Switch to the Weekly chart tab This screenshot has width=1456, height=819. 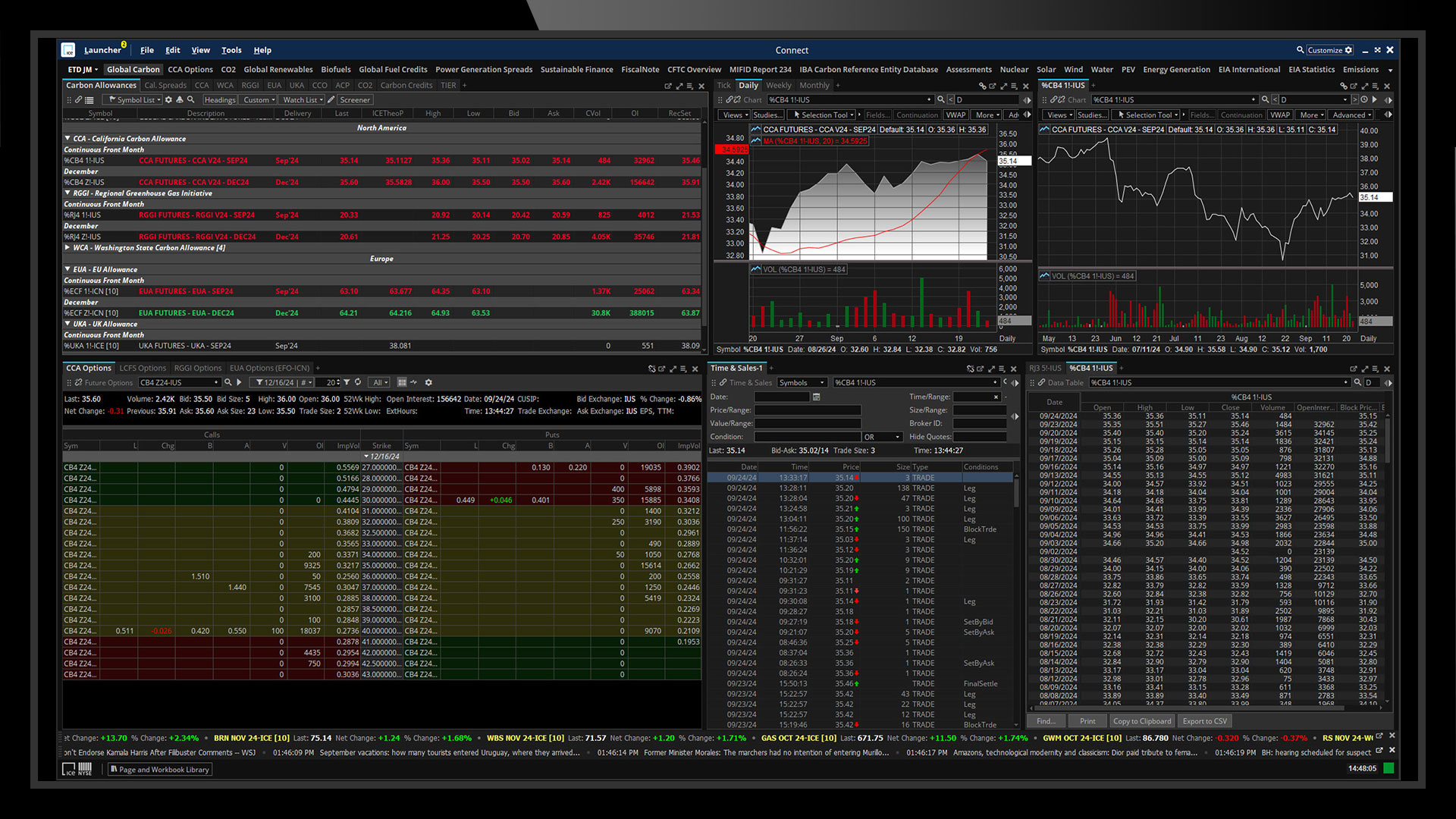778,86
